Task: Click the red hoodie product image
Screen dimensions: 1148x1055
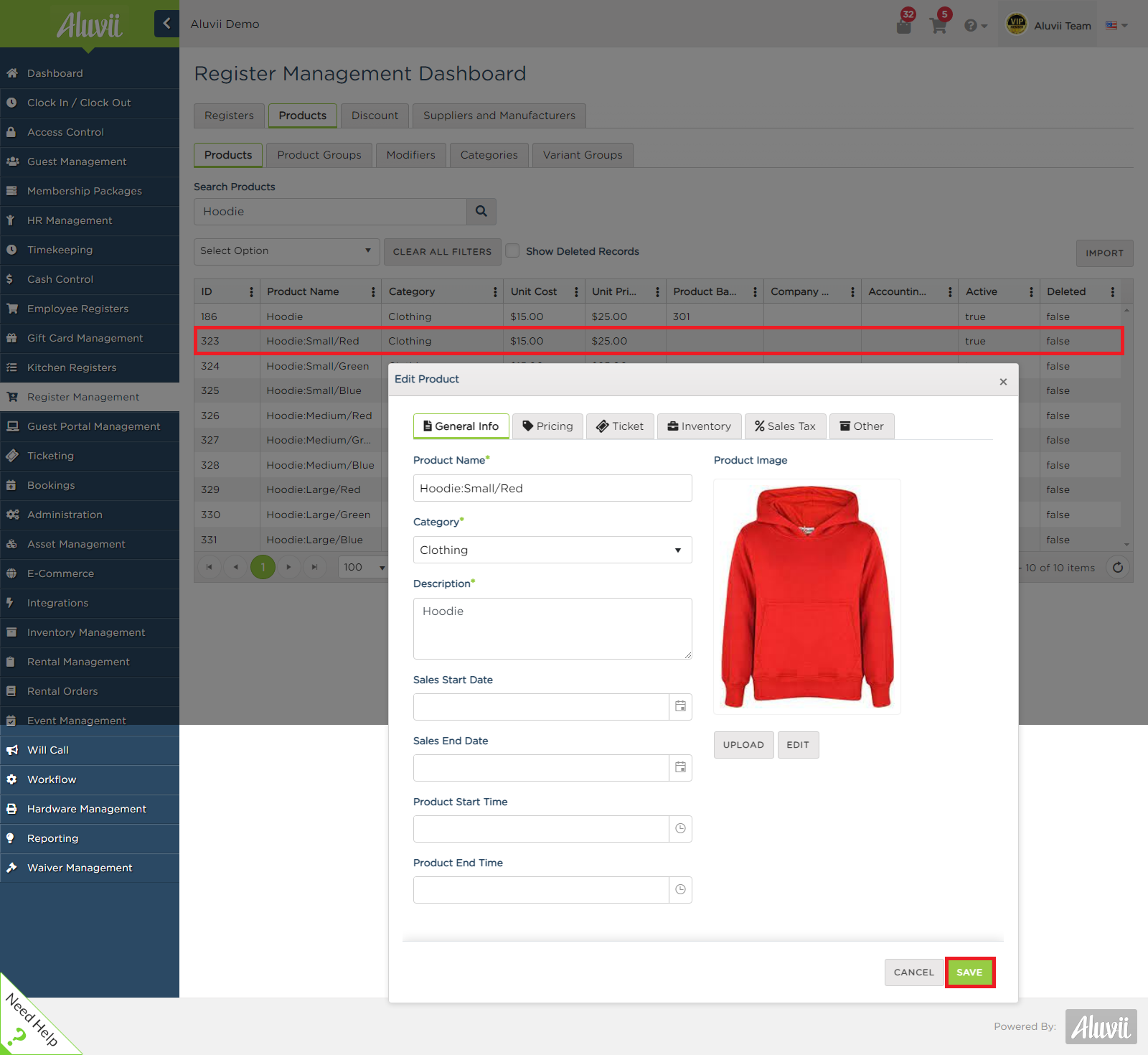Action: click(807, 596)
